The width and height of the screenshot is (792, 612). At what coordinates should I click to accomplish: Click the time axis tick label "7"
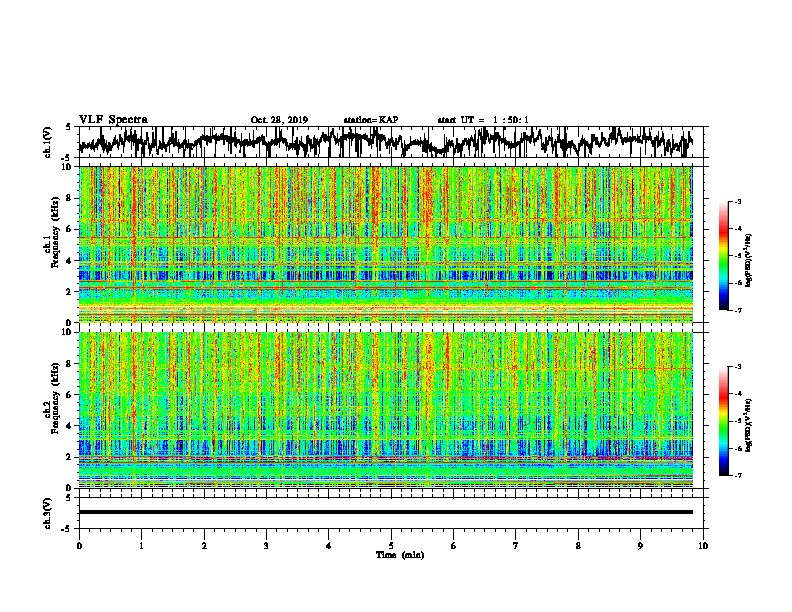(516, 546)
